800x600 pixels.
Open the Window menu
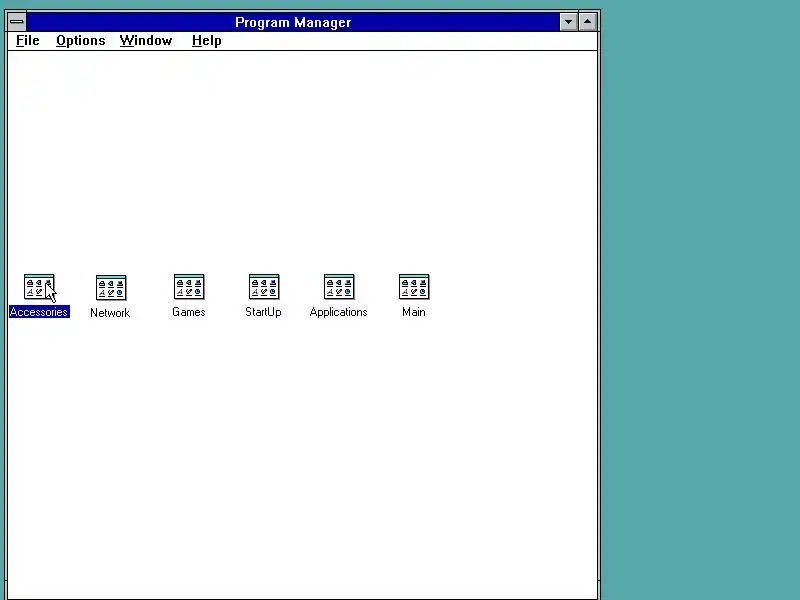tap(146, 41)
